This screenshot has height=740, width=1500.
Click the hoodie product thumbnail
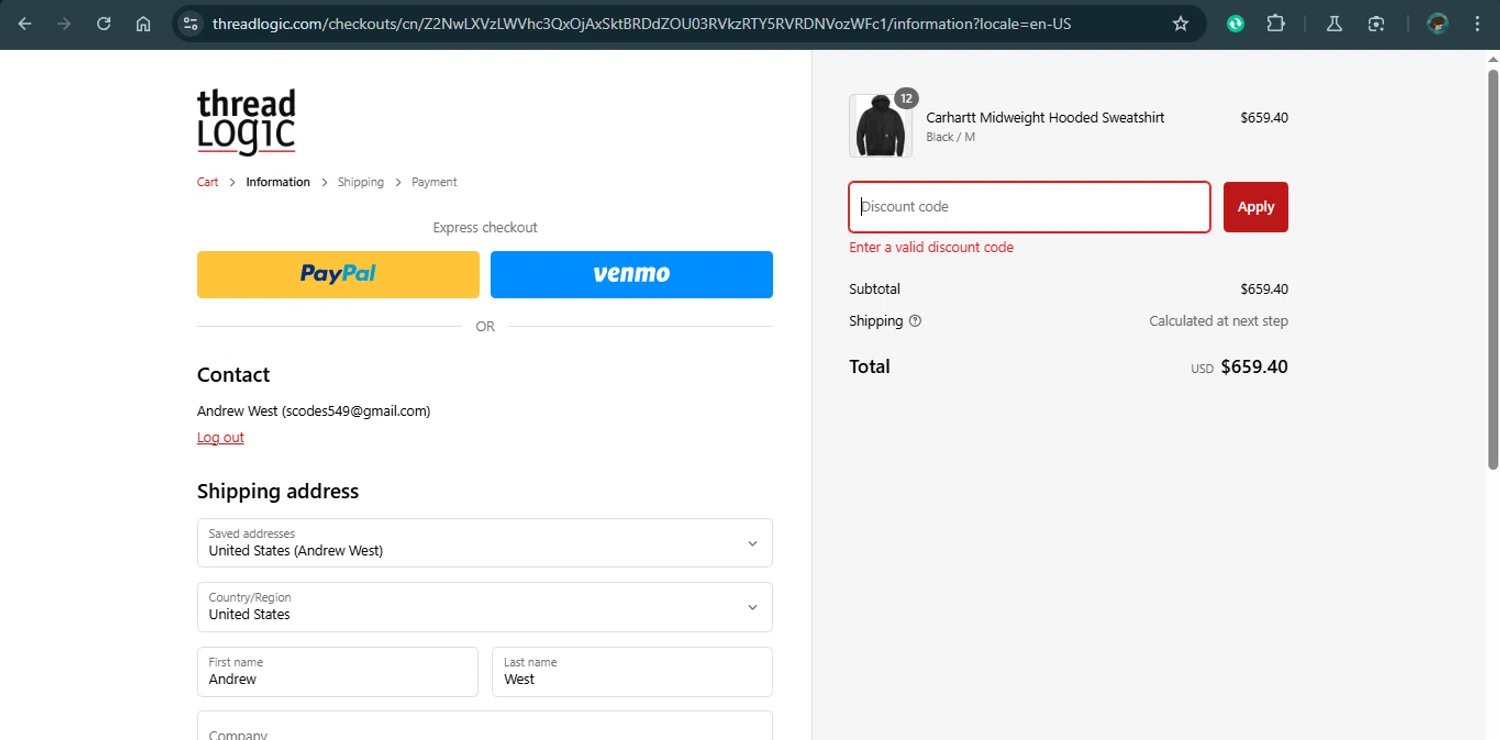881,126
